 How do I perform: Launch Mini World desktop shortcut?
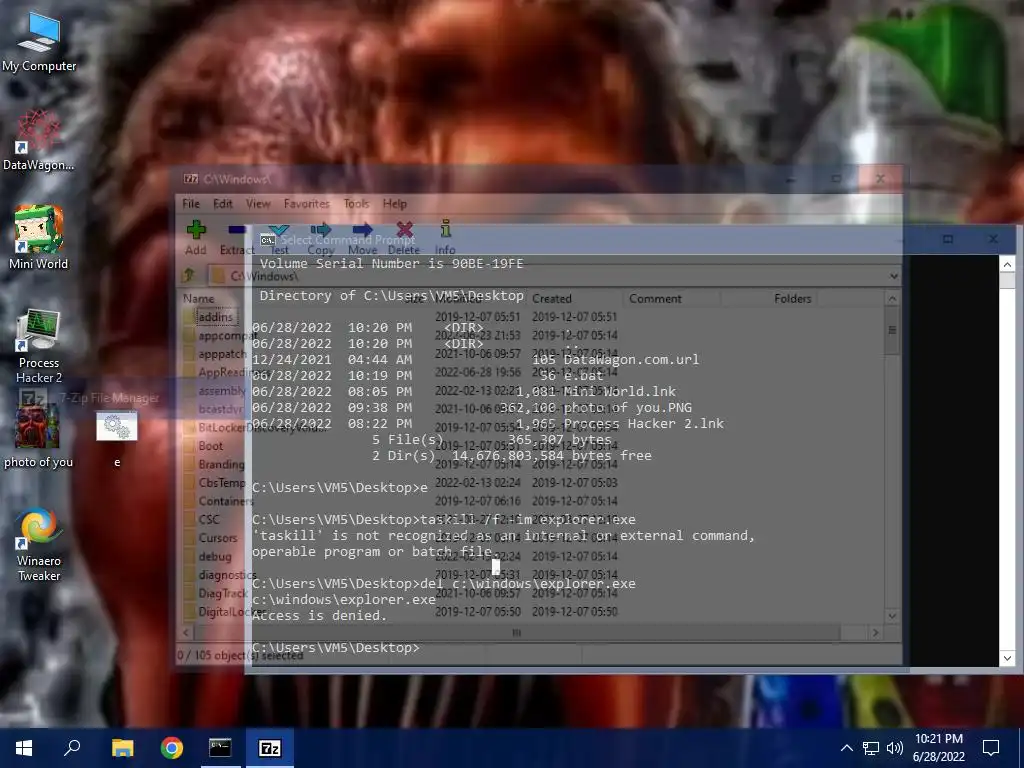[39, 238]
